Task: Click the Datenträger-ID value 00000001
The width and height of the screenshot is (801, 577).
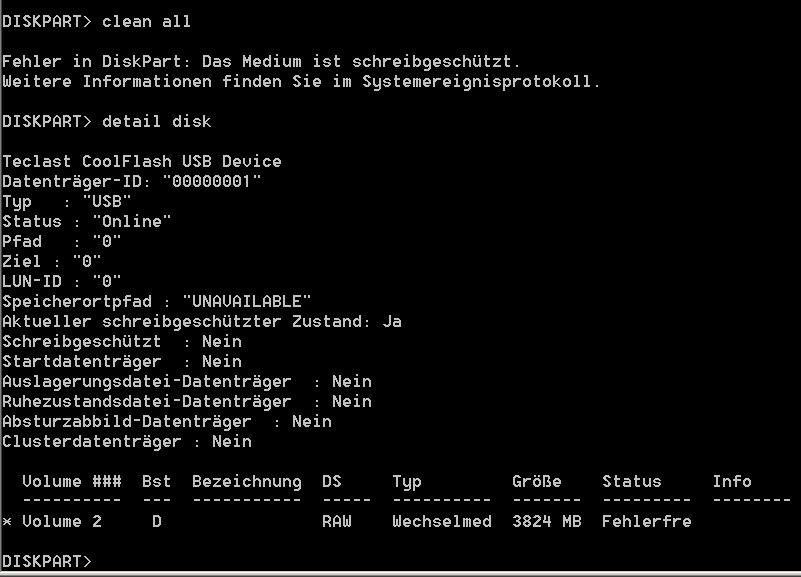Action: 211,181
